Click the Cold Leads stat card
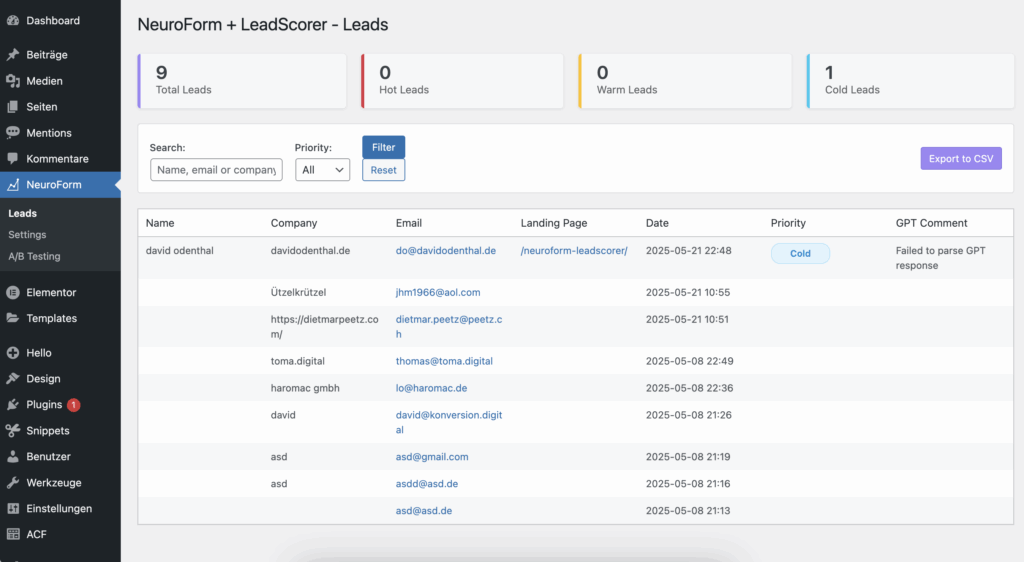This screenshot has width=1024, height=562. point(910,81)
